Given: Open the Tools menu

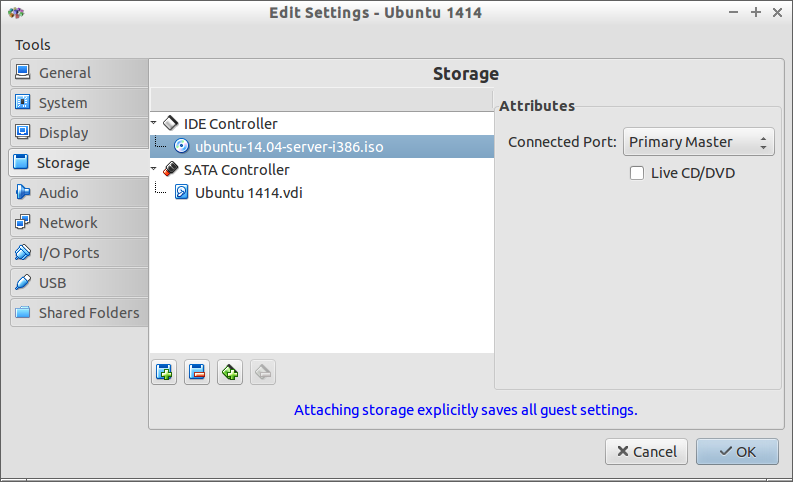Looking at the screenshot, I should [32, 45].
